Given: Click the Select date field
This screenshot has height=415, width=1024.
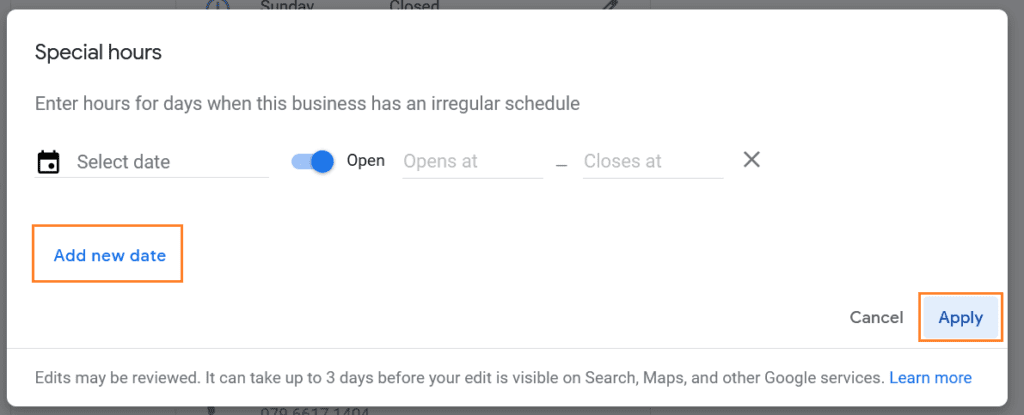Looking at the screenshot, I should 170,162.
